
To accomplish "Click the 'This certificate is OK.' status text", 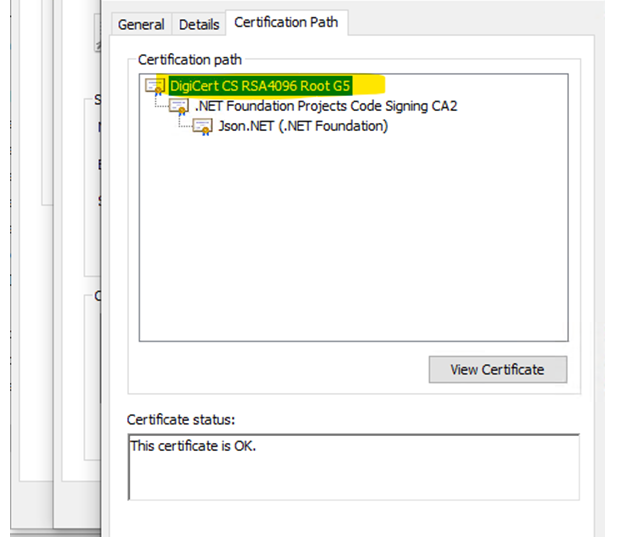I will point(193,446).
